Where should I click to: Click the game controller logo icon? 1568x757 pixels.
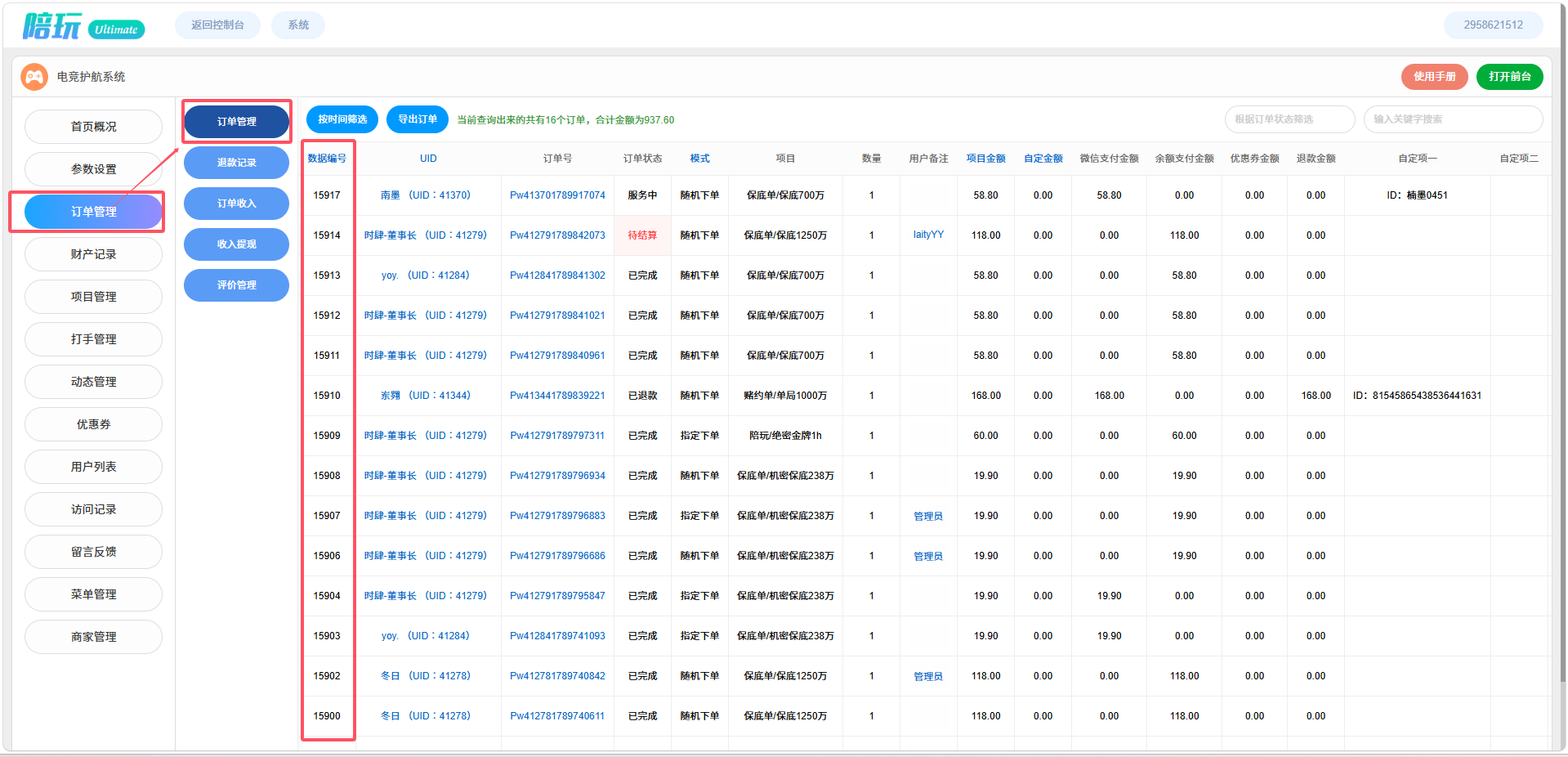click(x=34, y=77)
